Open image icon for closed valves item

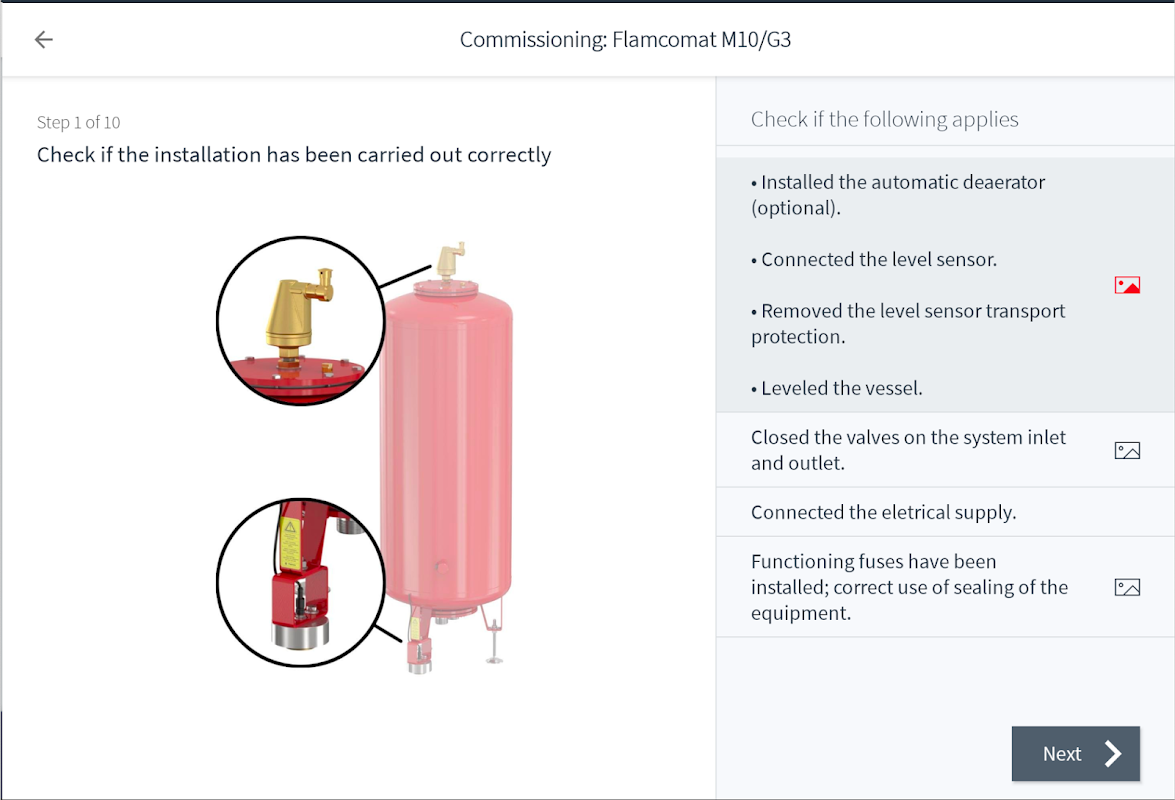(1127, 451)
